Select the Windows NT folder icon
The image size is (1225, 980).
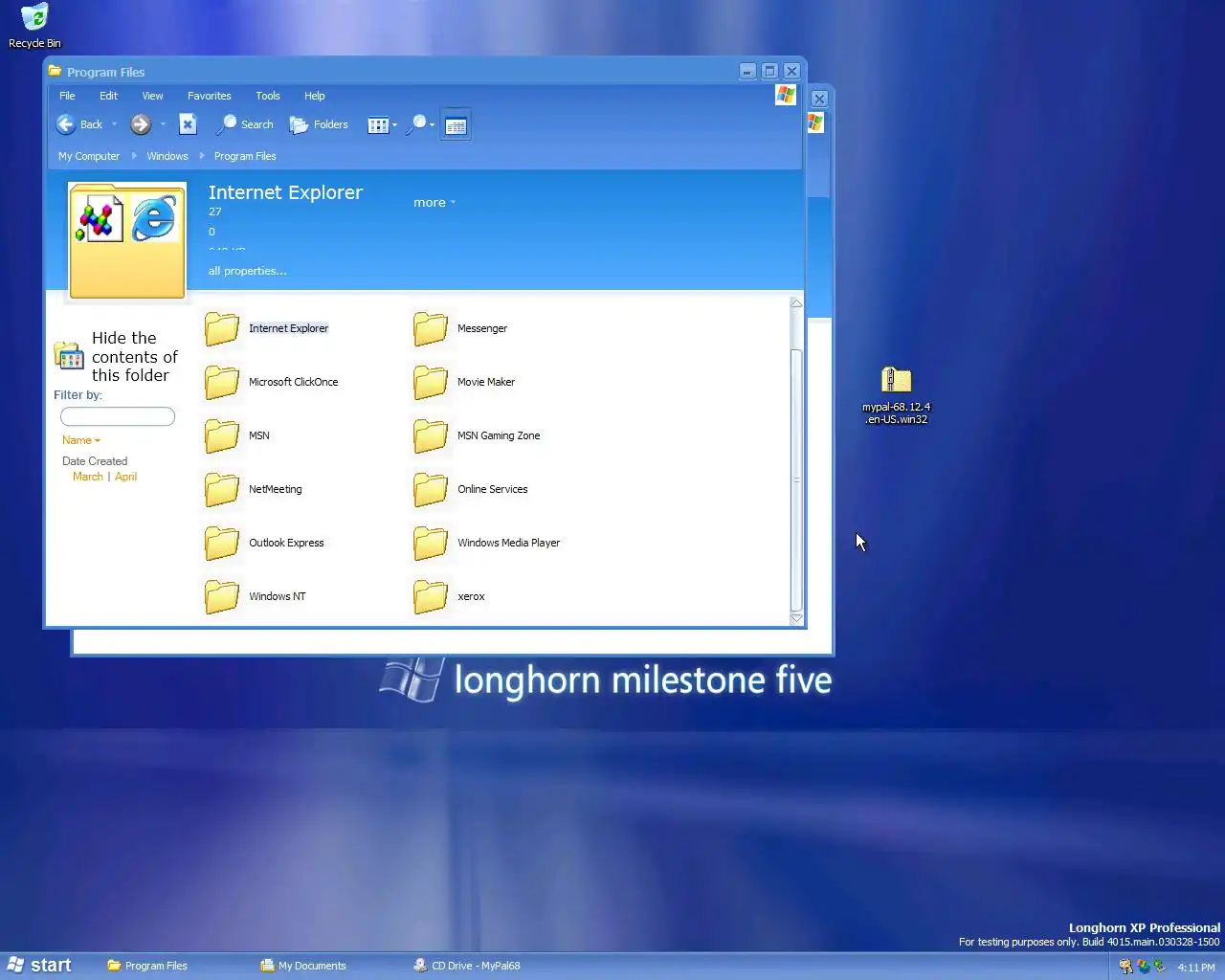point(222,596)
